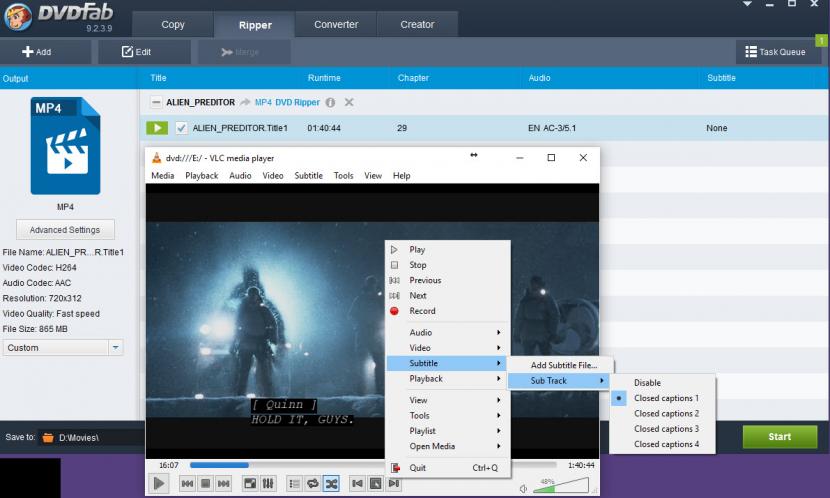Screen dimensions: 830x498
Task: Click the MP4 profile format icon
Action: [65, 146]
